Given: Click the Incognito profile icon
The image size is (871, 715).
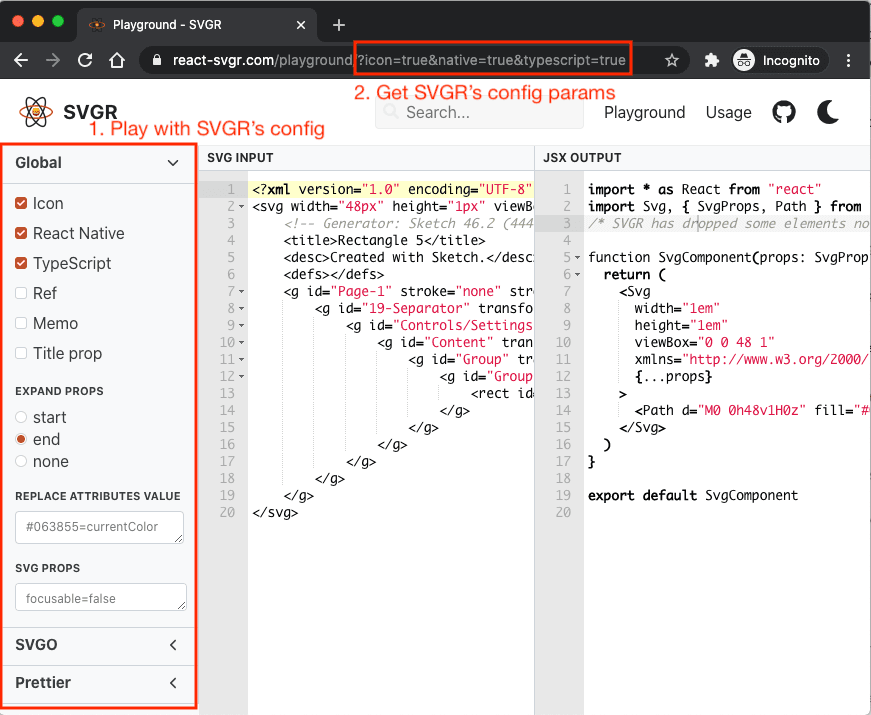Looking at the screenshot, I should [x=744, y=60].
